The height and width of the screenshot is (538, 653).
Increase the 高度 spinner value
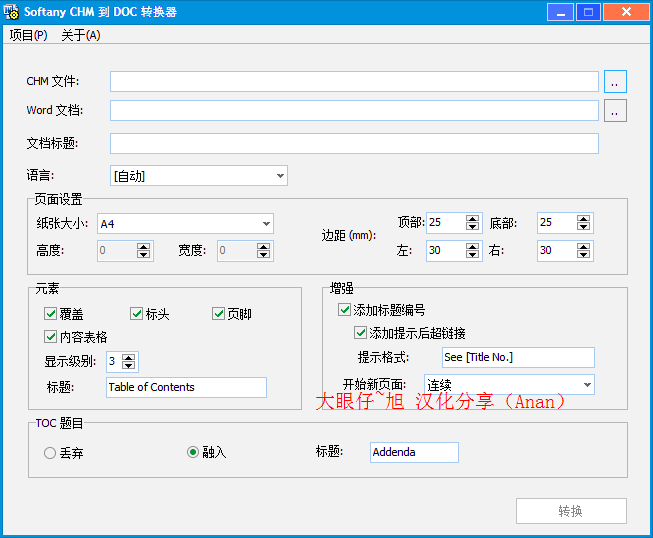click(144, 247)
